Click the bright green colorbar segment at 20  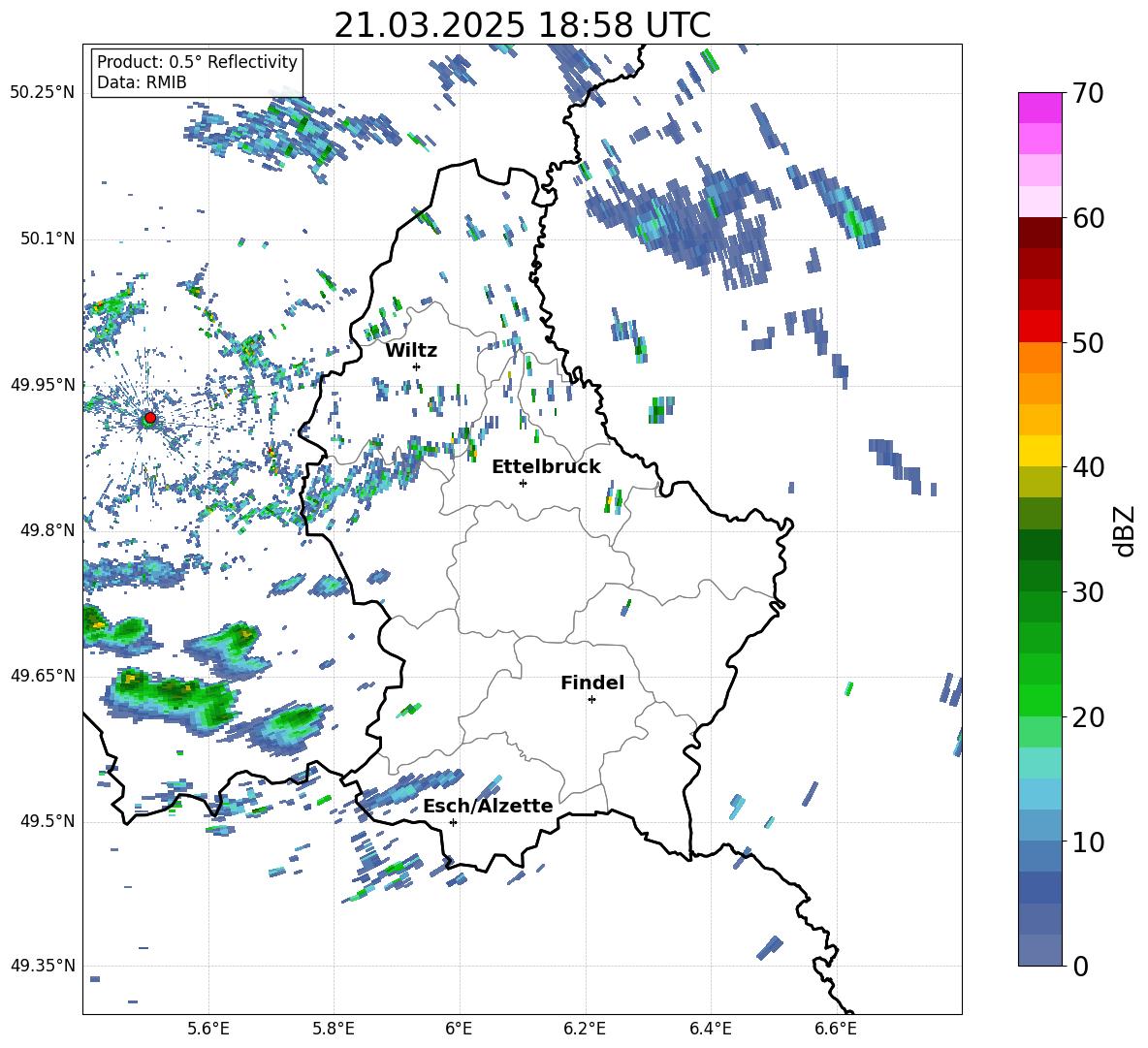click(x=1040, y=700)
